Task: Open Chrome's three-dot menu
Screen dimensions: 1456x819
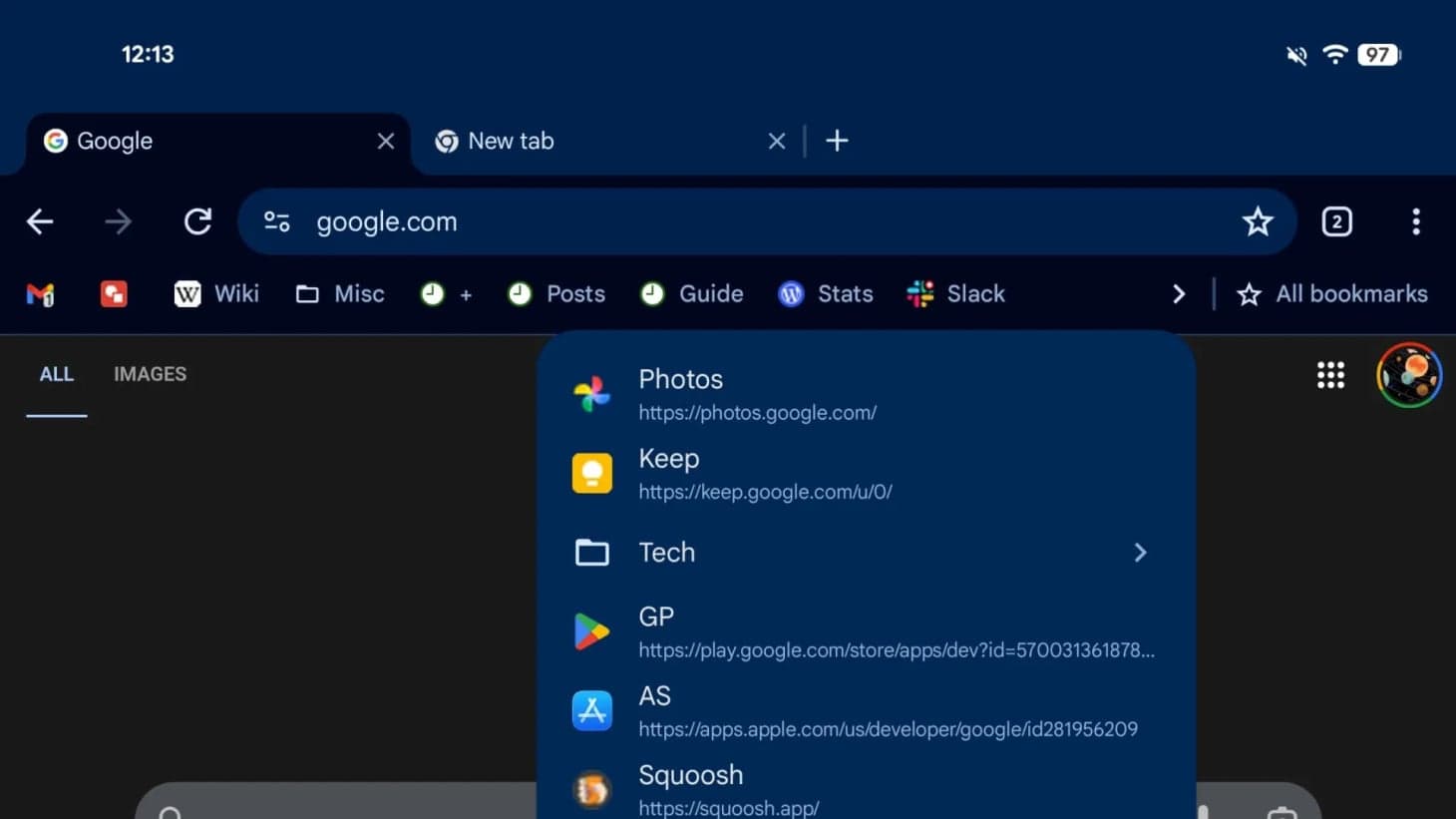Action: coord(1416,221)
